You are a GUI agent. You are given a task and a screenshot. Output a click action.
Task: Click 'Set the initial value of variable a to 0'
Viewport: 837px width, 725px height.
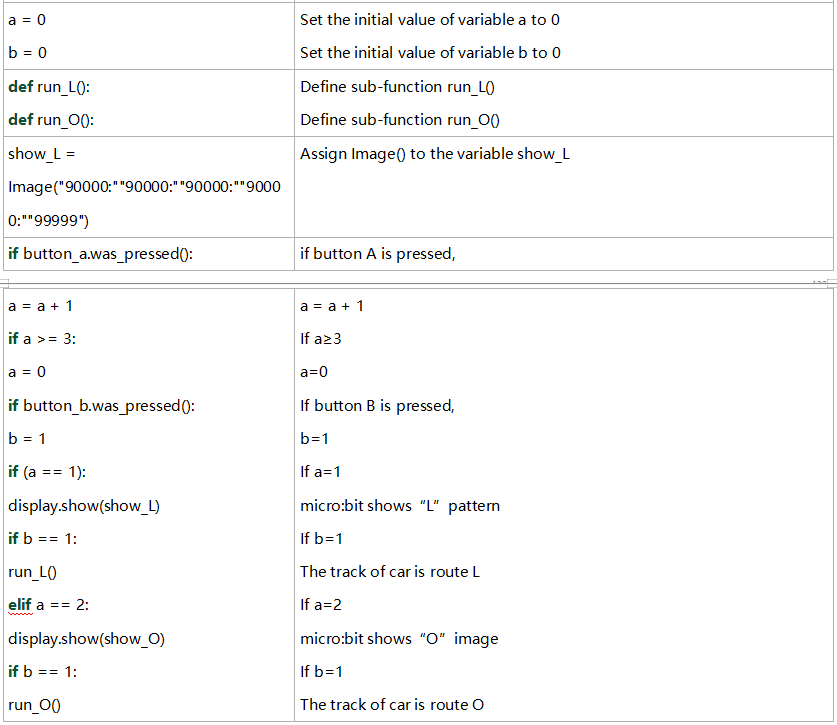pos(430,20)
